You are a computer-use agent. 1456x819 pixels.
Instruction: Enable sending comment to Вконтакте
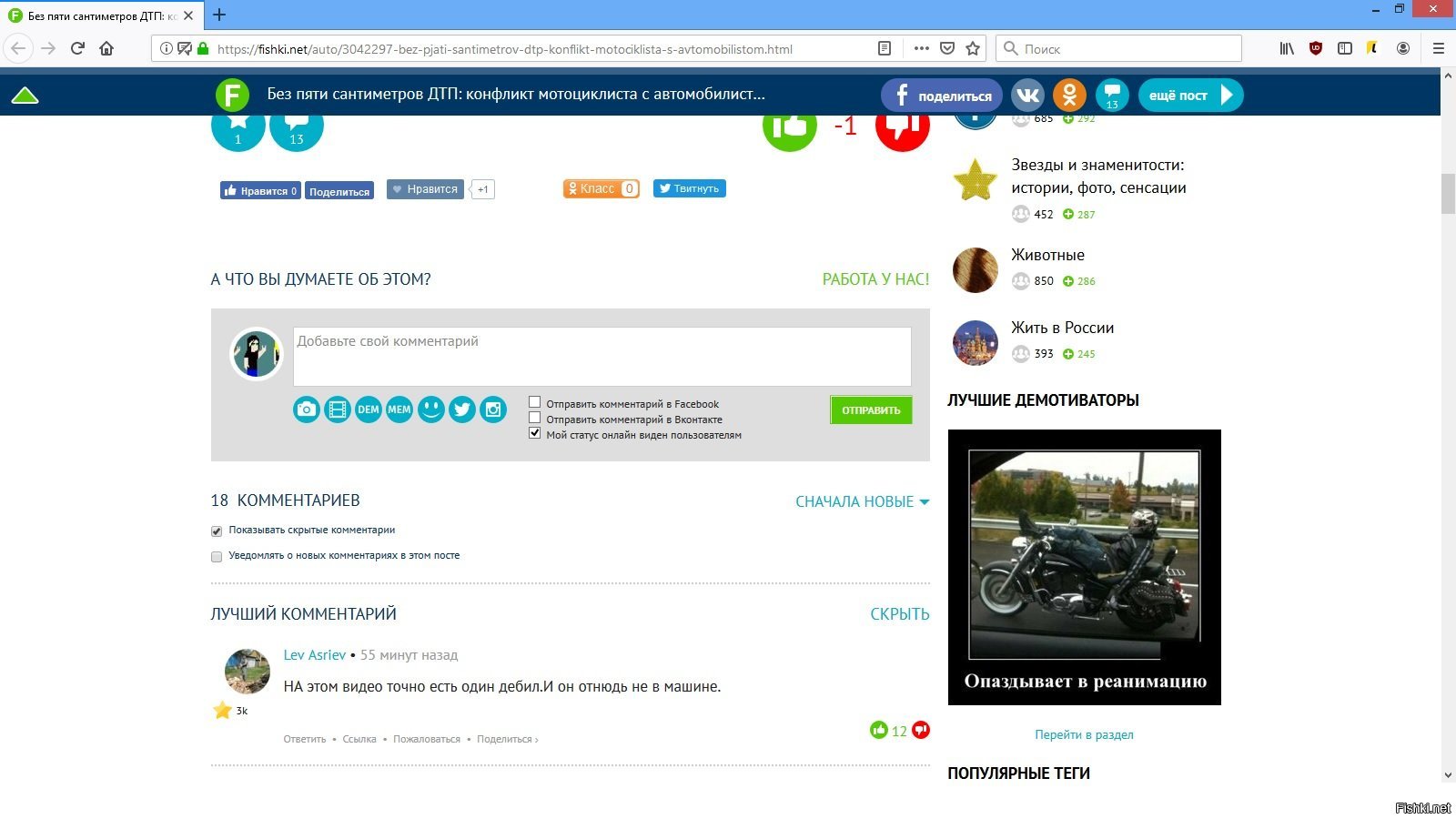(x=535, y=418)
